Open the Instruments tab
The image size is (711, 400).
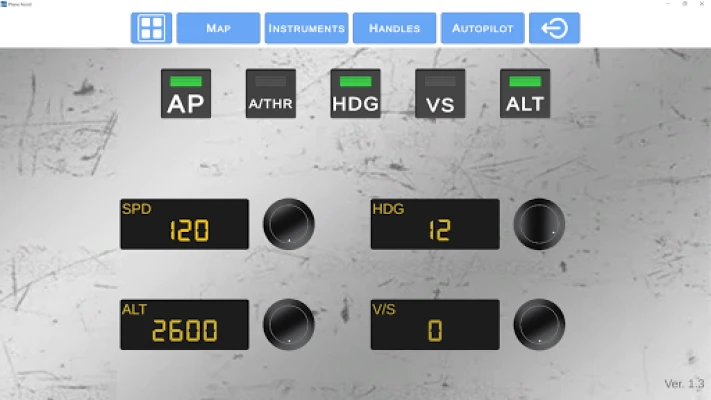point(306,28)
